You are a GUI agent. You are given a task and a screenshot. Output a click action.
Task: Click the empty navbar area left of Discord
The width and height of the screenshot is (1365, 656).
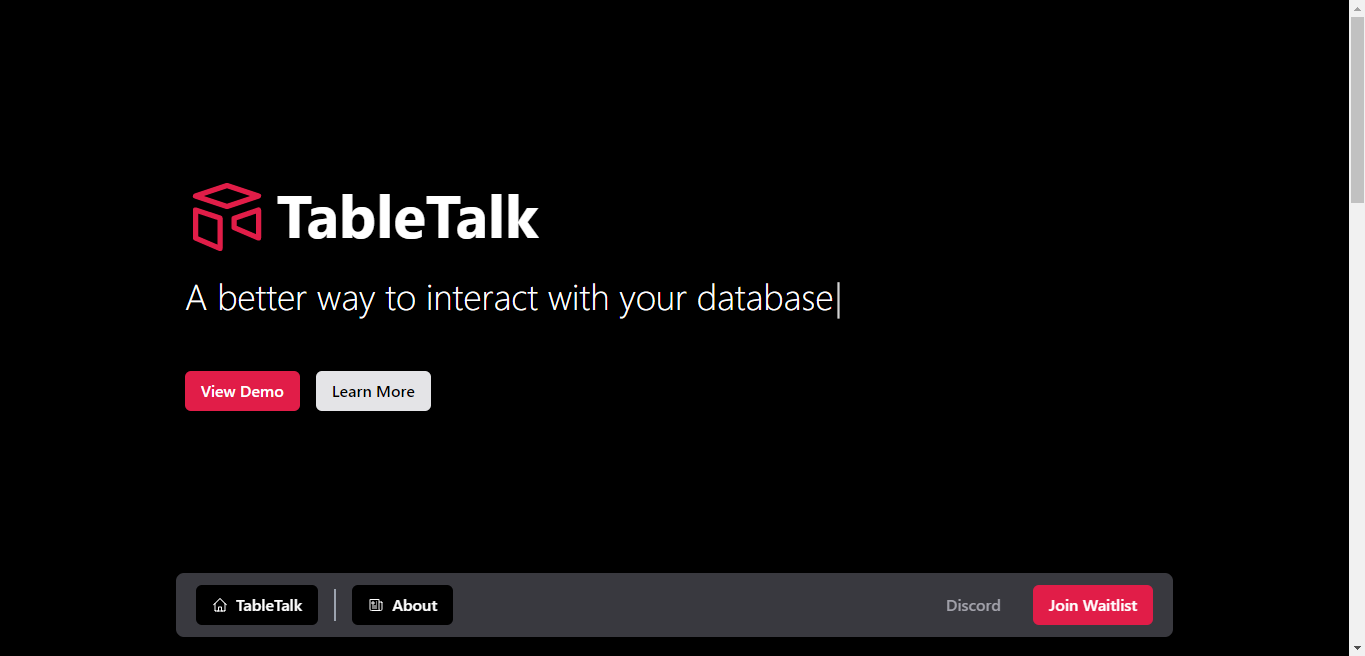690,605
